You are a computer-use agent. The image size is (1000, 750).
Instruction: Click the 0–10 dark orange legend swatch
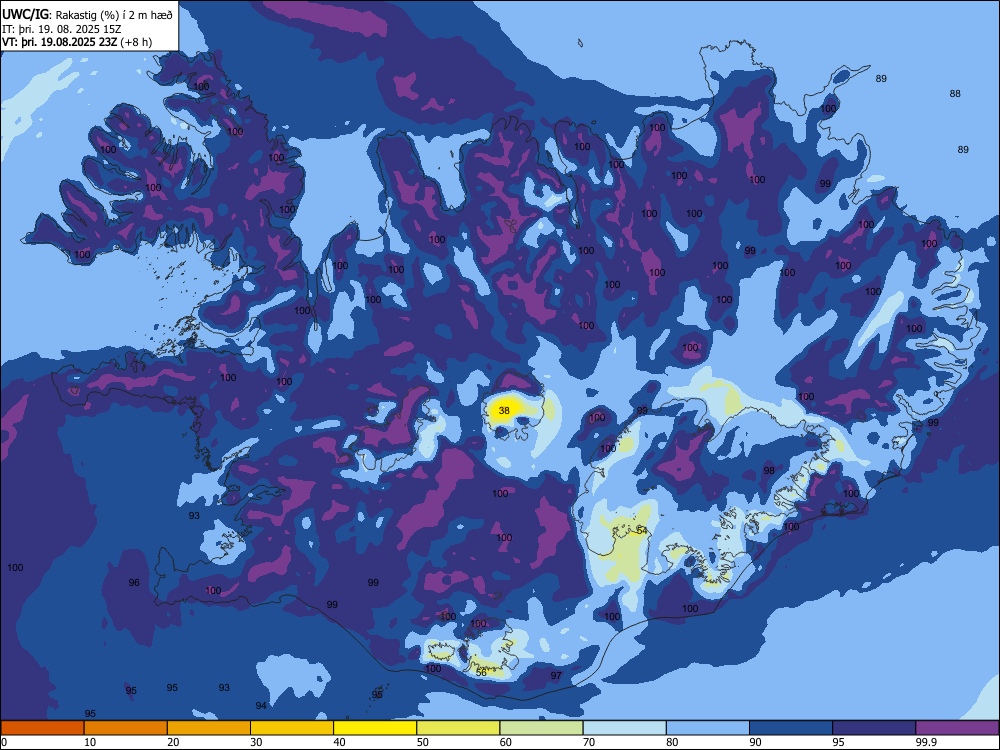point(42,728)
